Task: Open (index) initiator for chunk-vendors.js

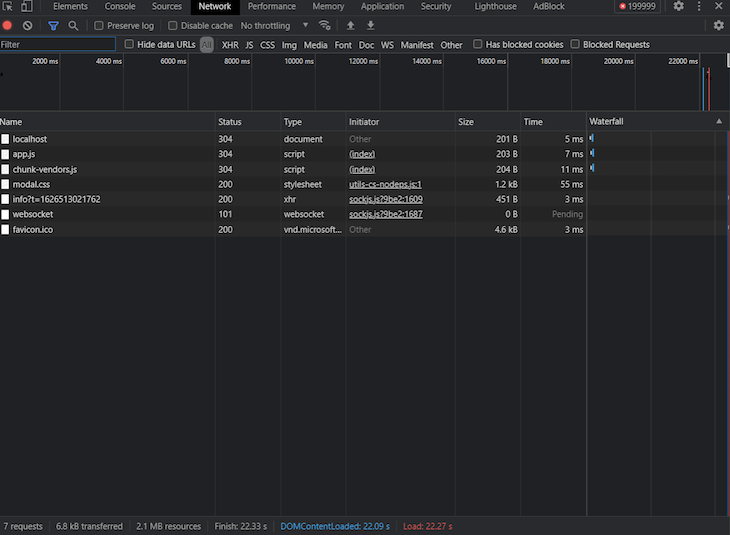Action: pyautogui.click(x=362, y=169)
